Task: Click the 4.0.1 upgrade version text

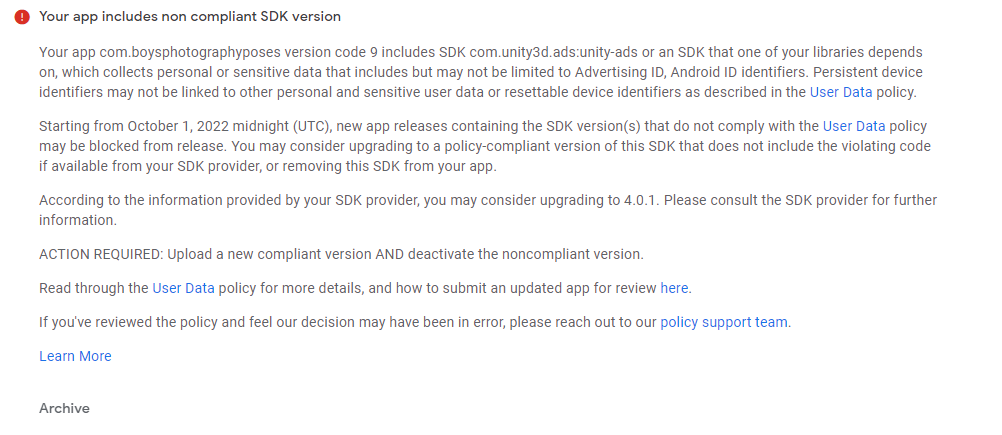Action: tap(637, 200)
